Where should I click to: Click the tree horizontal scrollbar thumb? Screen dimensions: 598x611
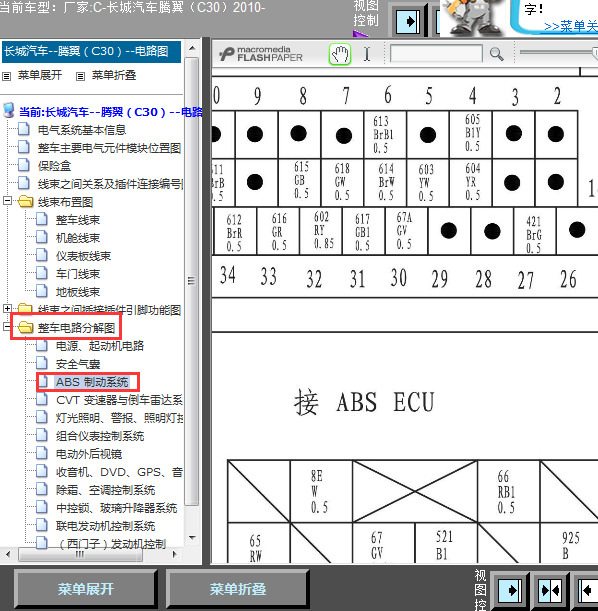coord(80,554)
